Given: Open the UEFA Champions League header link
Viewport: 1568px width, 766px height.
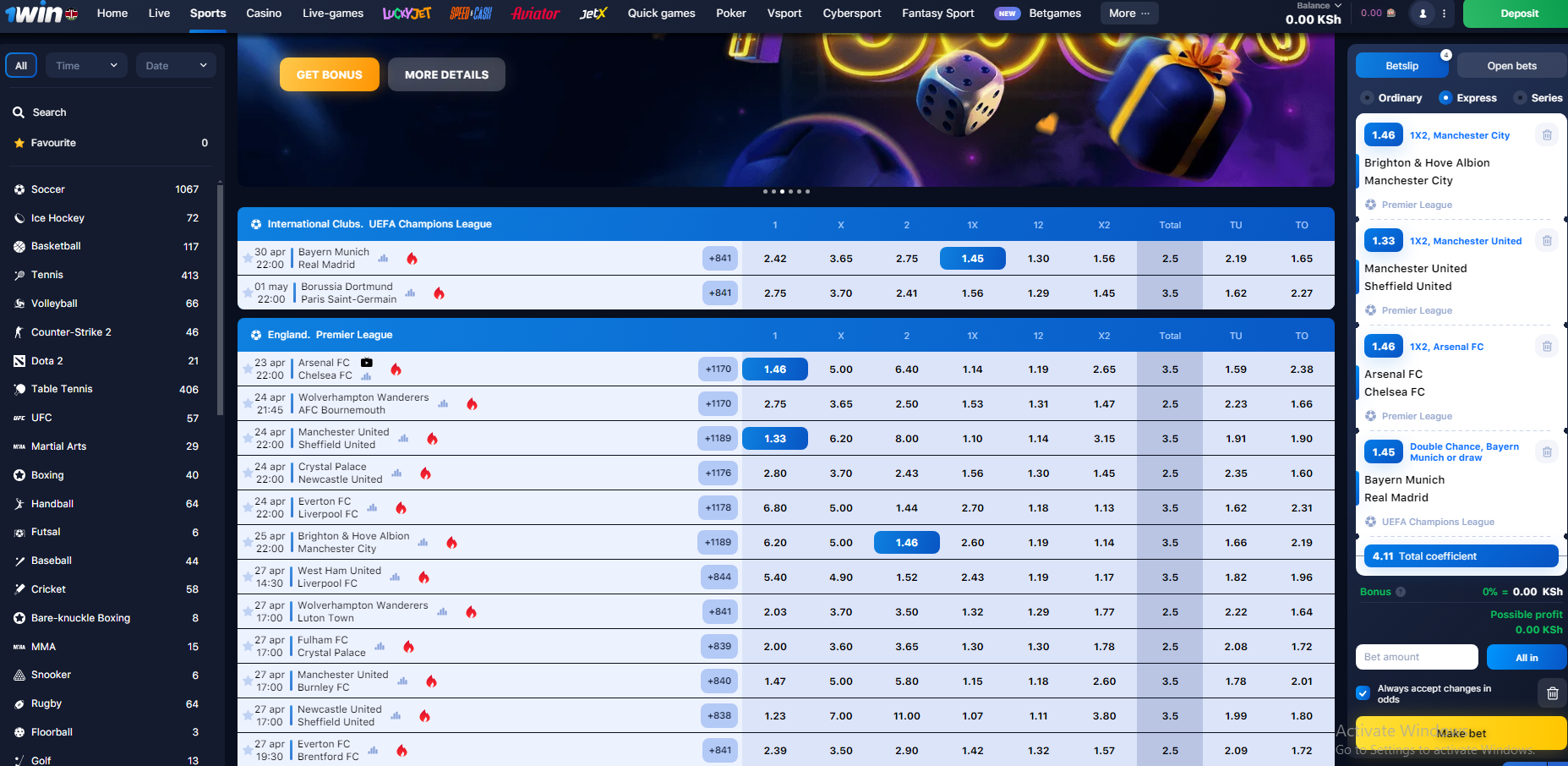Looking at the screenshot, I should coord(380,224).
